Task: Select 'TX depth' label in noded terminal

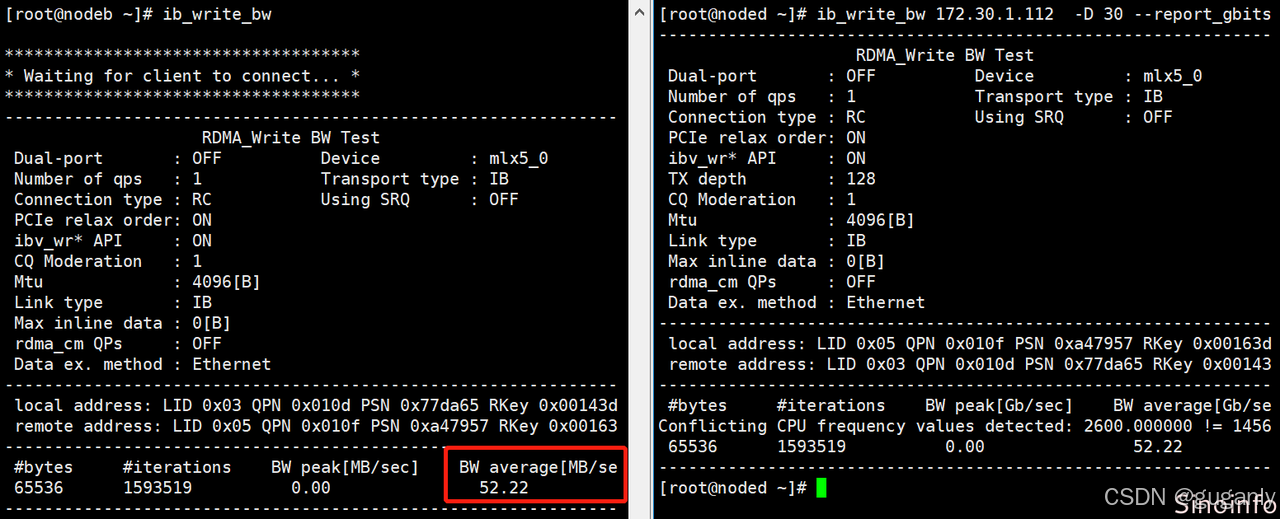Action: click(x=707, y=179)
